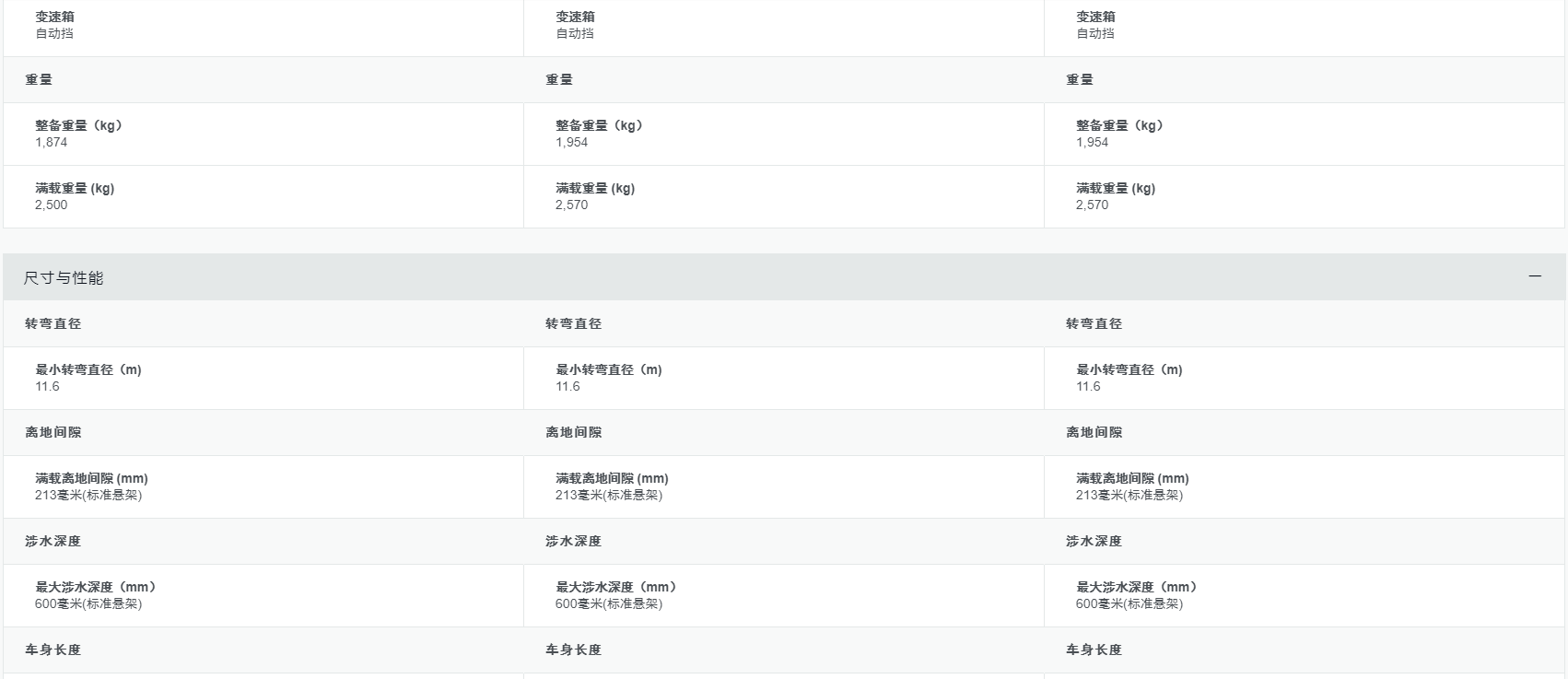Click 涉水深度 heading in the third column
Image resolution: width=1568 pixels, height=679 pixels.
[1094, 541]
